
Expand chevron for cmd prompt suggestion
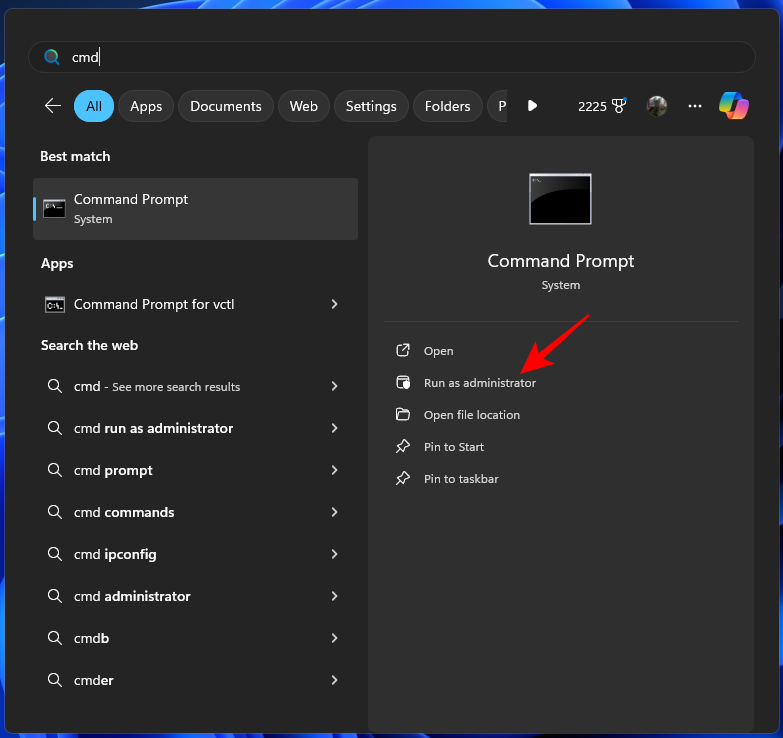[335, 470]
